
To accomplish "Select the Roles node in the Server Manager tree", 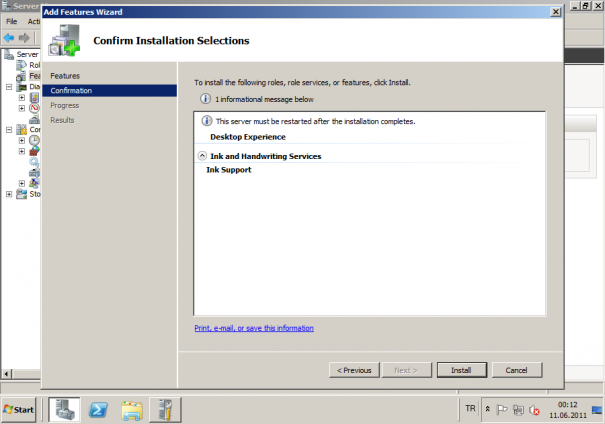I will click(x=35, y=65).
